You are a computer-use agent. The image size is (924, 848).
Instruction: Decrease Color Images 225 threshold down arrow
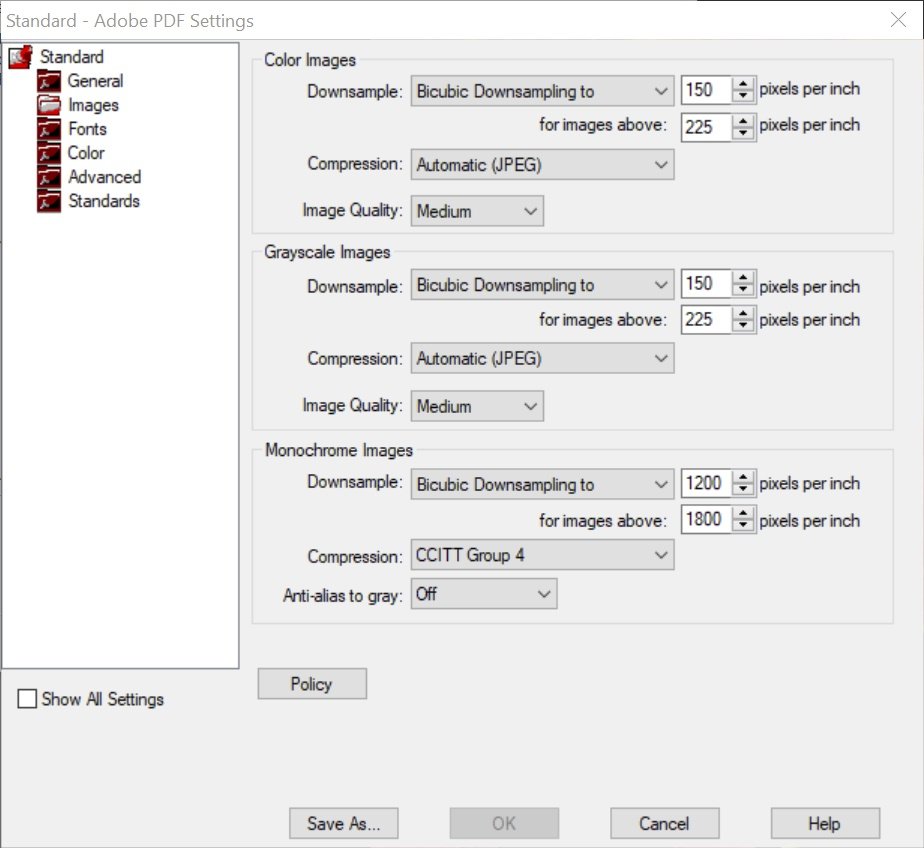point(744,133)
